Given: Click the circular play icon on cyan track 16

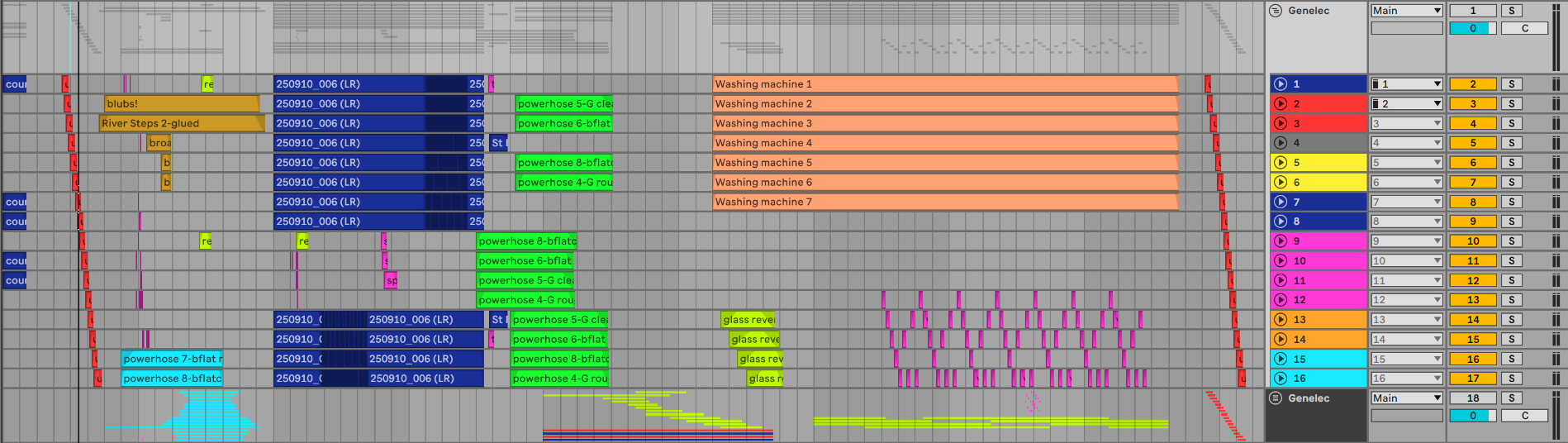Looking at the screenshot, I should pyautogui.click(x=1281, y=379).
